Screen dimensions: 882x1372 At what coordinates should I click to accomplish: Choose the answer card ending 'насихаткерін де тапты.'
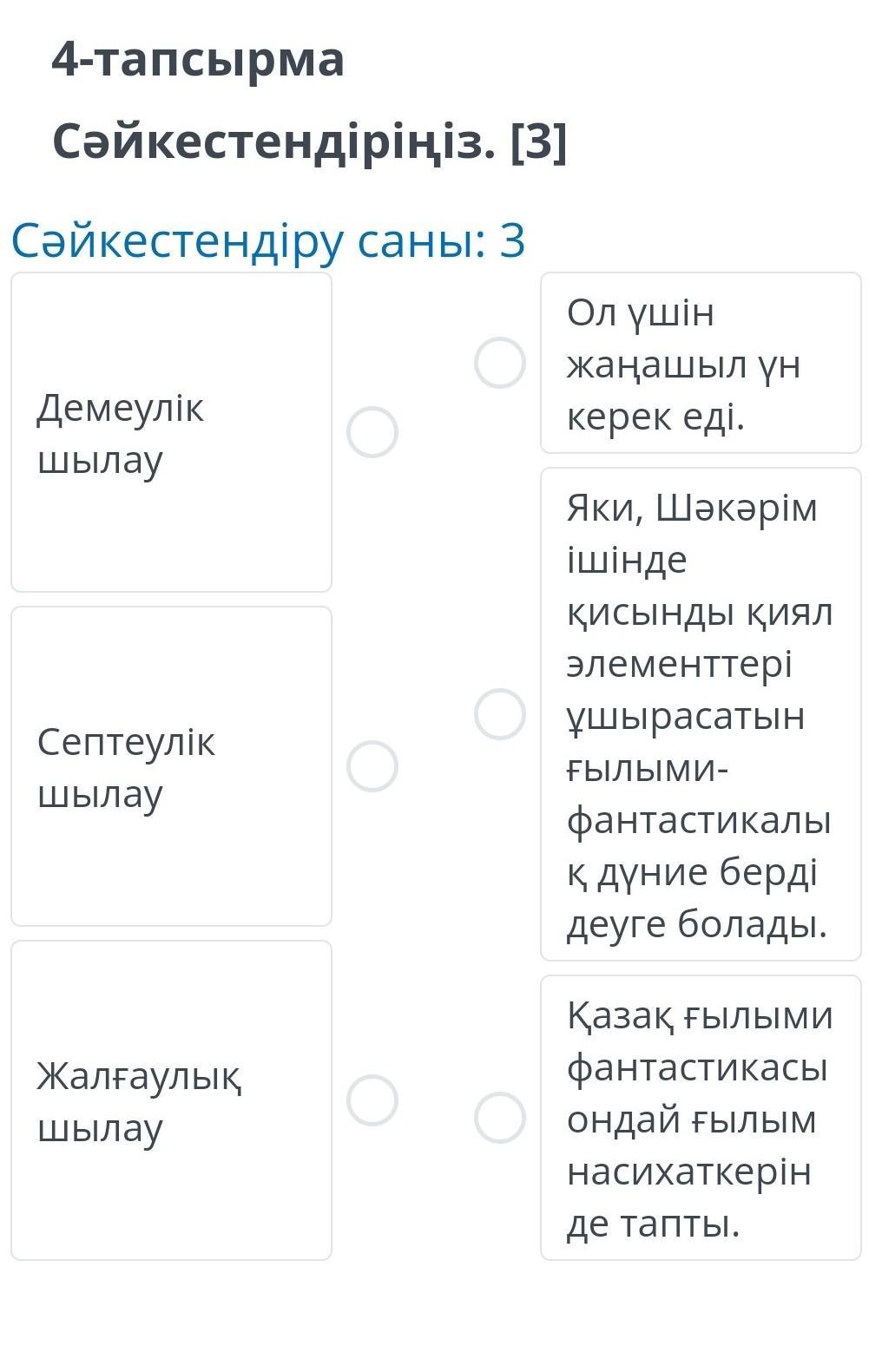tap(700, 1118)
